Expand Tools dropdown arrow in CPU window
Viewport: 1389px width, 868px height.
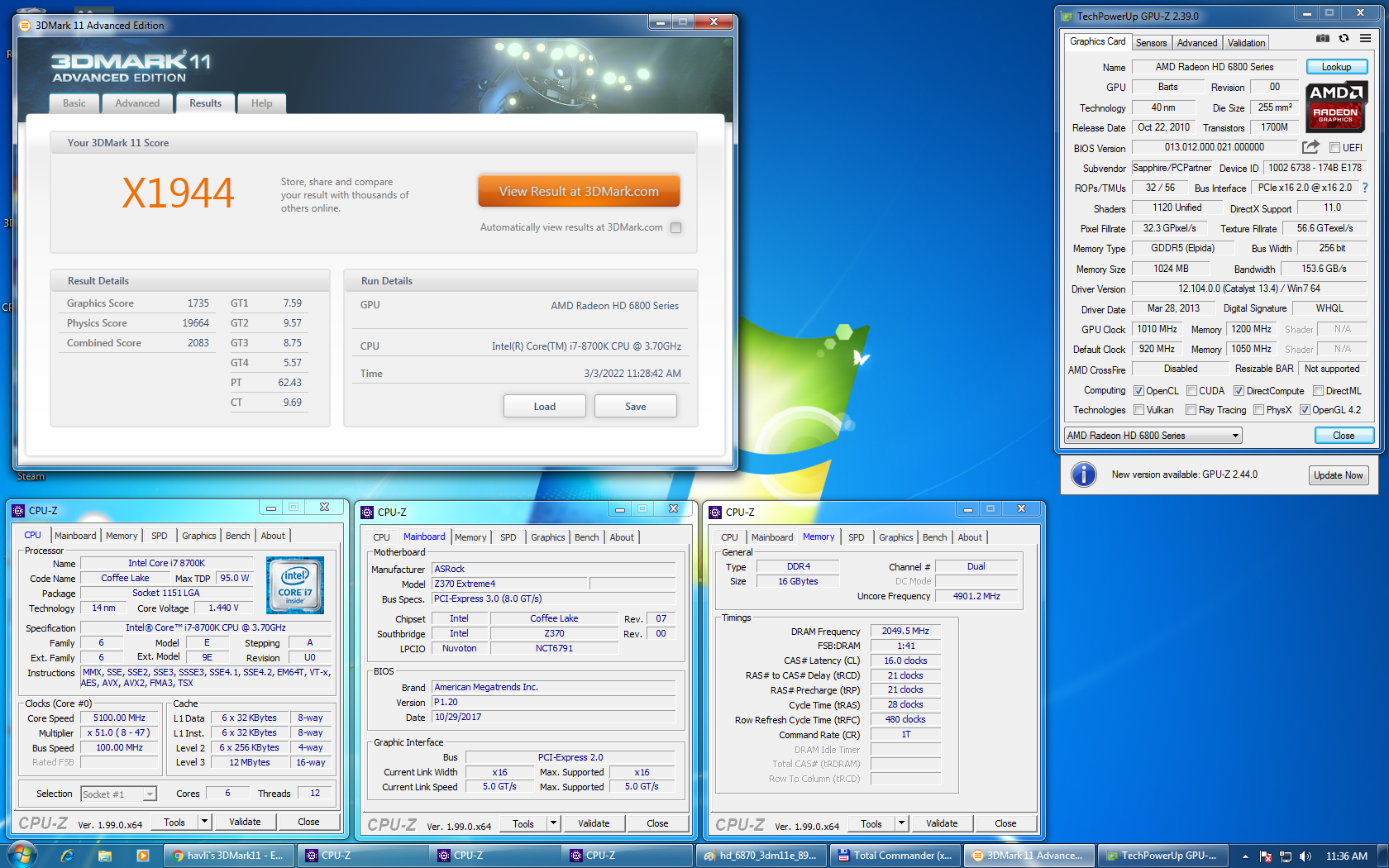click(x=204, y=822)
